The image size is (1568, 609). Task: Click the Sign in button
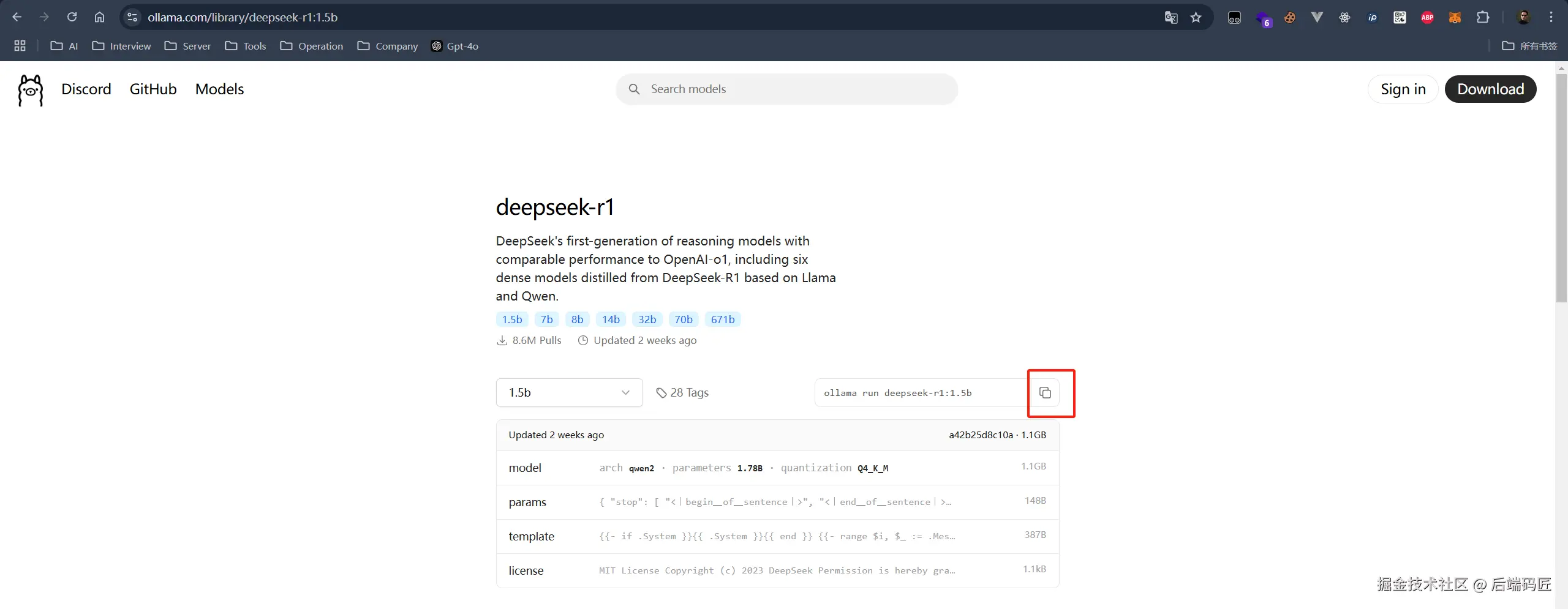coord(1403,89)
